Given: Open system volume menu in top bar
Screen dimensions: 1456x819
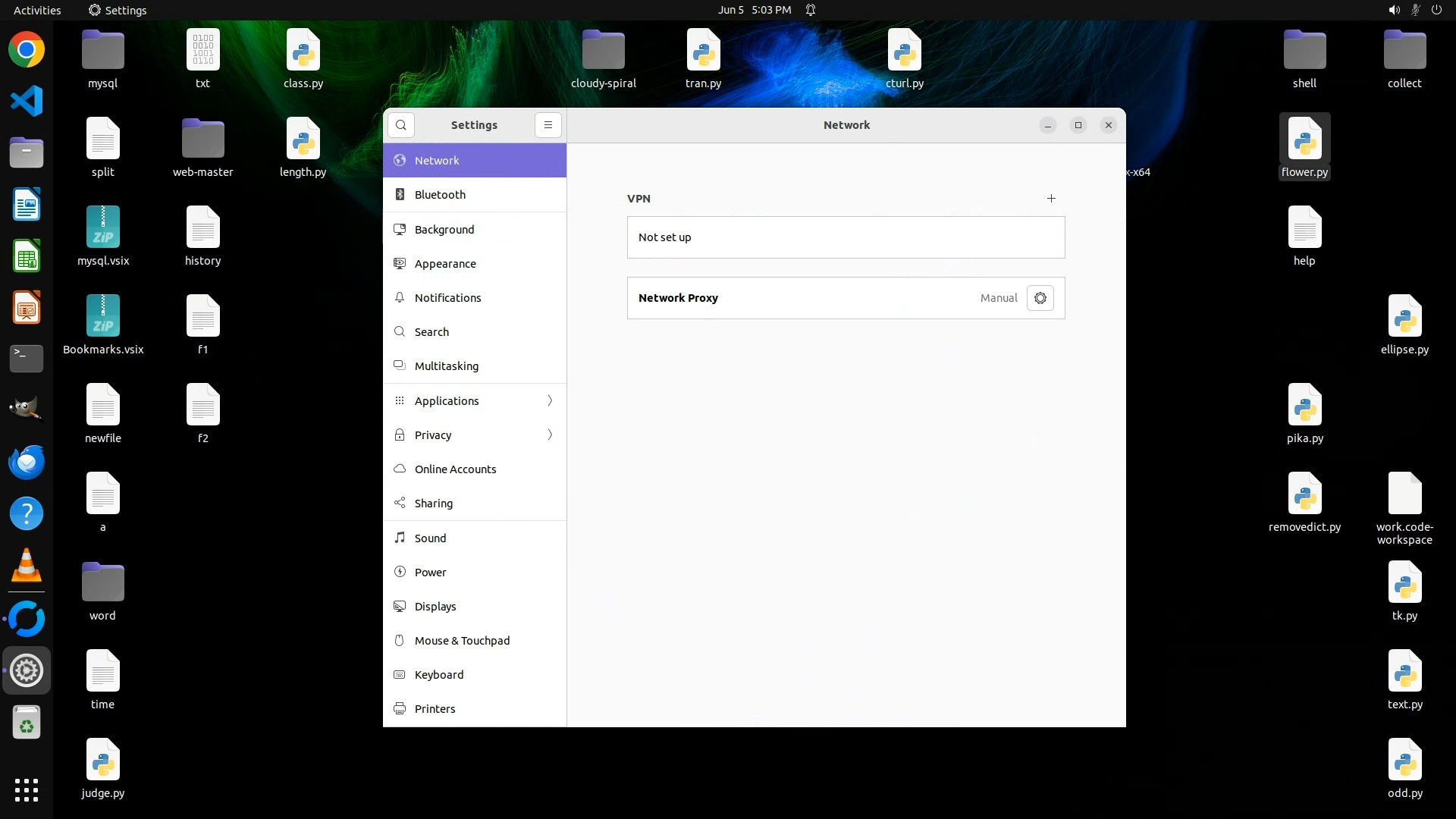Looking at the screenshot, I should pos(1394,10).
